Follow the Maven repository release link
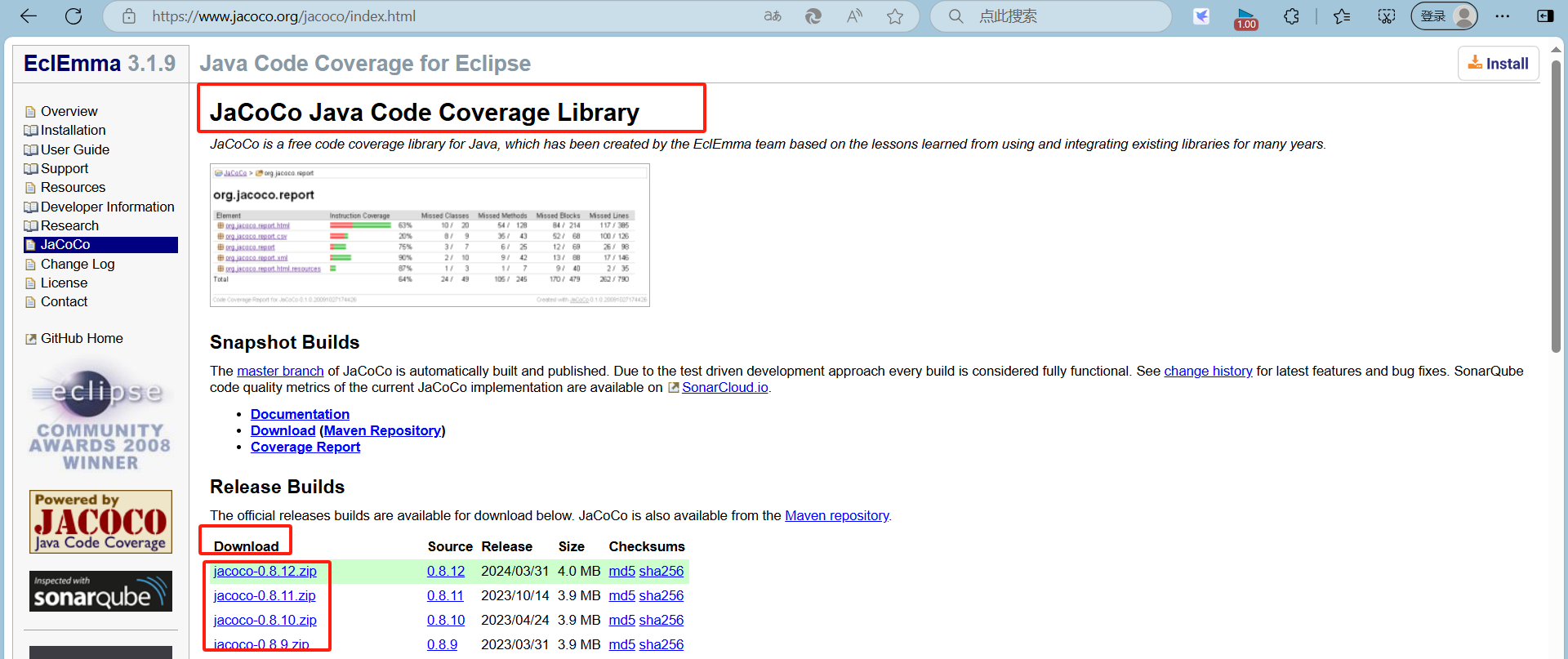1568x659 pixels. [837, 515]
